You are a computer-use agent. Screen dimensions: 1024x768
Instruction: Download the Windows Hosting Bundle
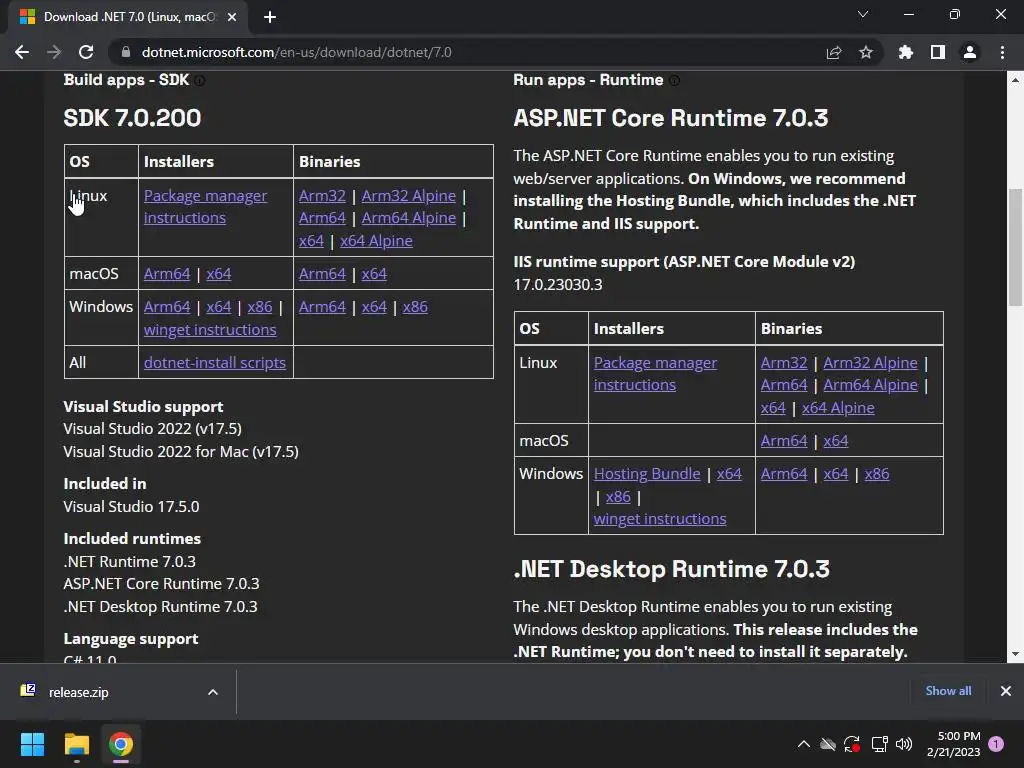click(647, 473)
